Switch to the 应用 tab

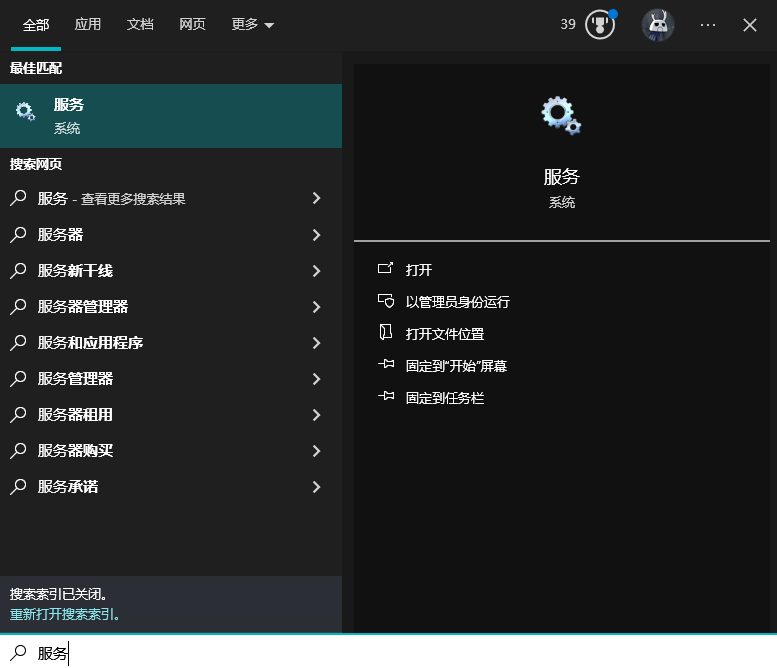tap(88, 25)
